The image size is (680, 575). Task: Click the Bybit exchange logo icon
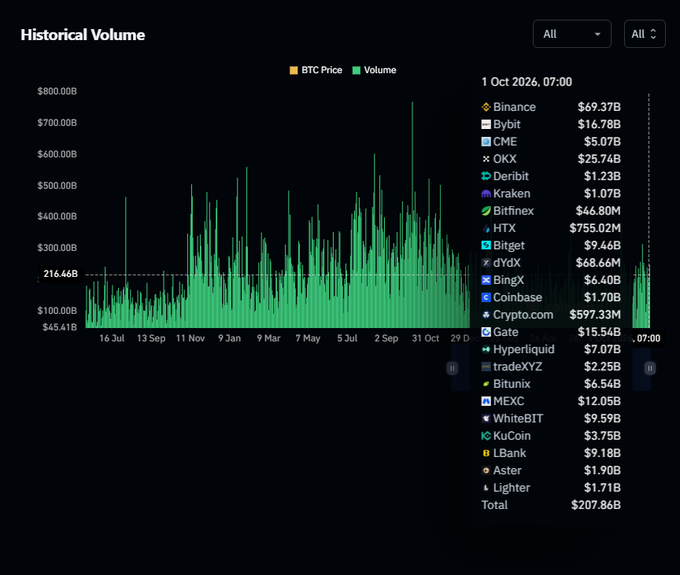(x=486, y=124)
